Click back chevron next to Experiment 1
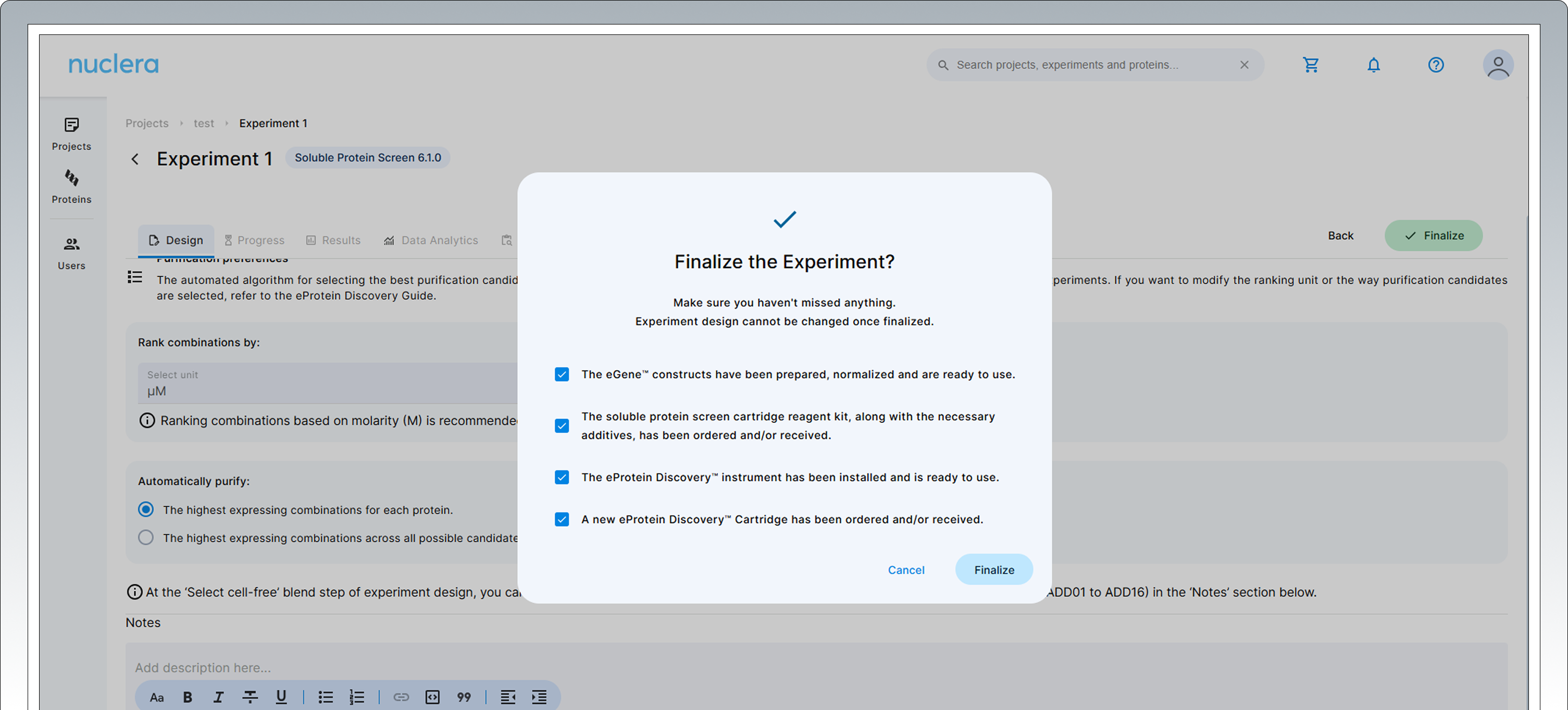This screenshot has width=1568, height=710. [x=135, y=159]
